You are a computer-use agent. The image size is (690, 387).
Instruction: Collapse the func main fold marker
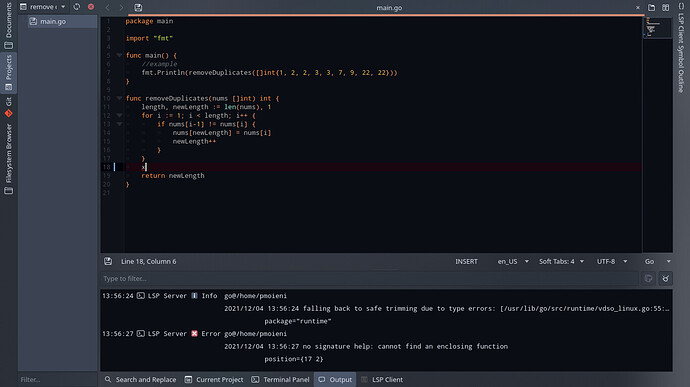(119, 55)
